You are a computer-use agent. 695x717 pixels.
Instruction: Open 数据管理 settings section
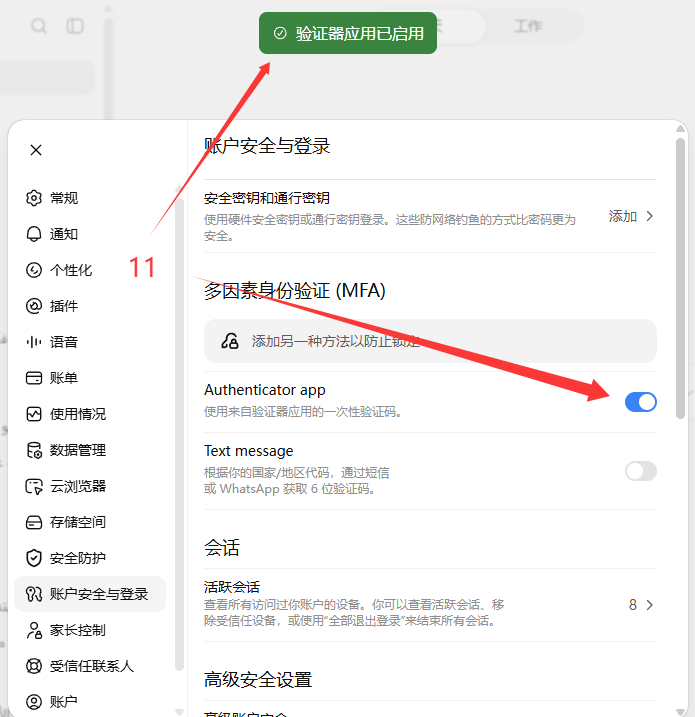tap(90, 450)
